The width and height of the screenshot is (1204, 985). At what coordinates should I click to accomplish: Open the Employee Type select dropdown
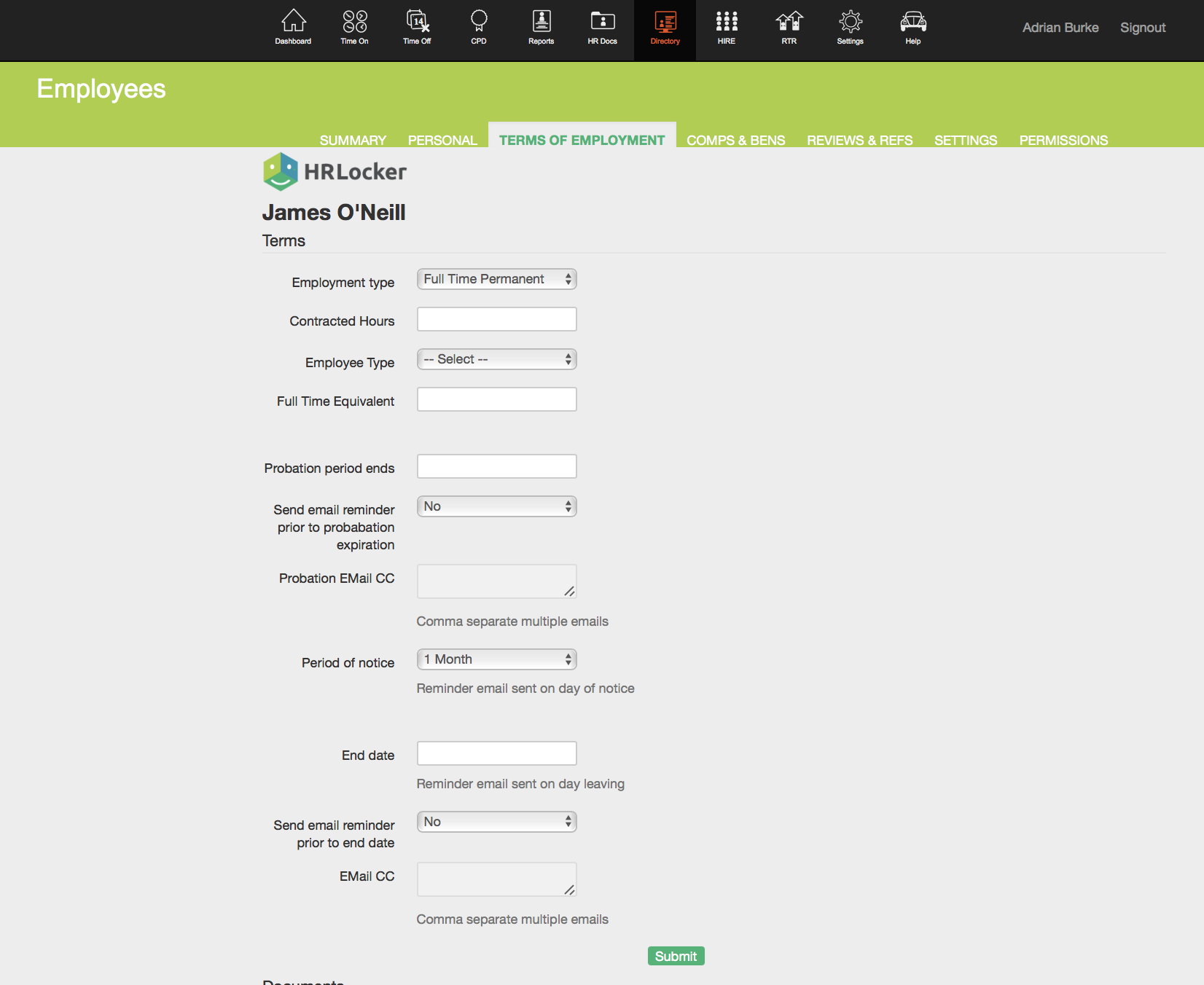[x=496, y=359]
